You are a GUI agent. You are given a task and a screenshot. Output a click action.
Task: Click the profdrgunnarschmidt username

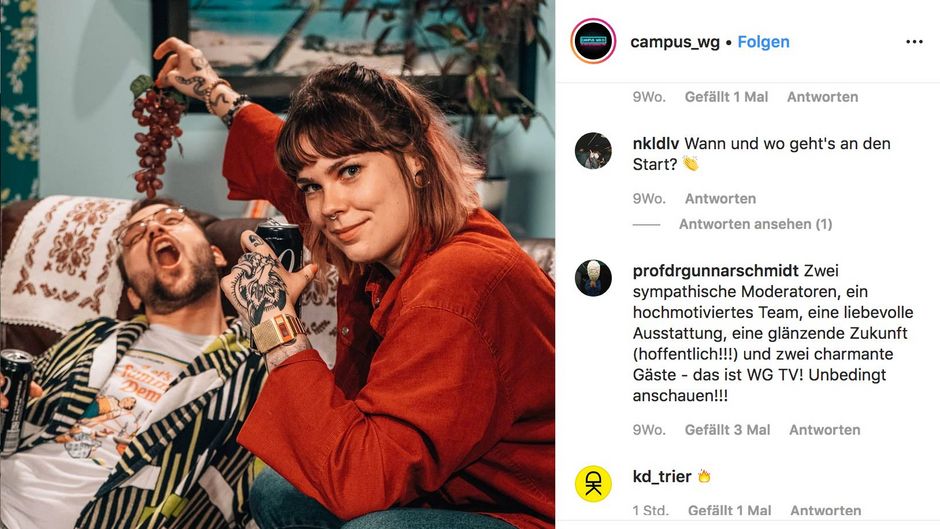pyautogui.click(x=716, y=271)
